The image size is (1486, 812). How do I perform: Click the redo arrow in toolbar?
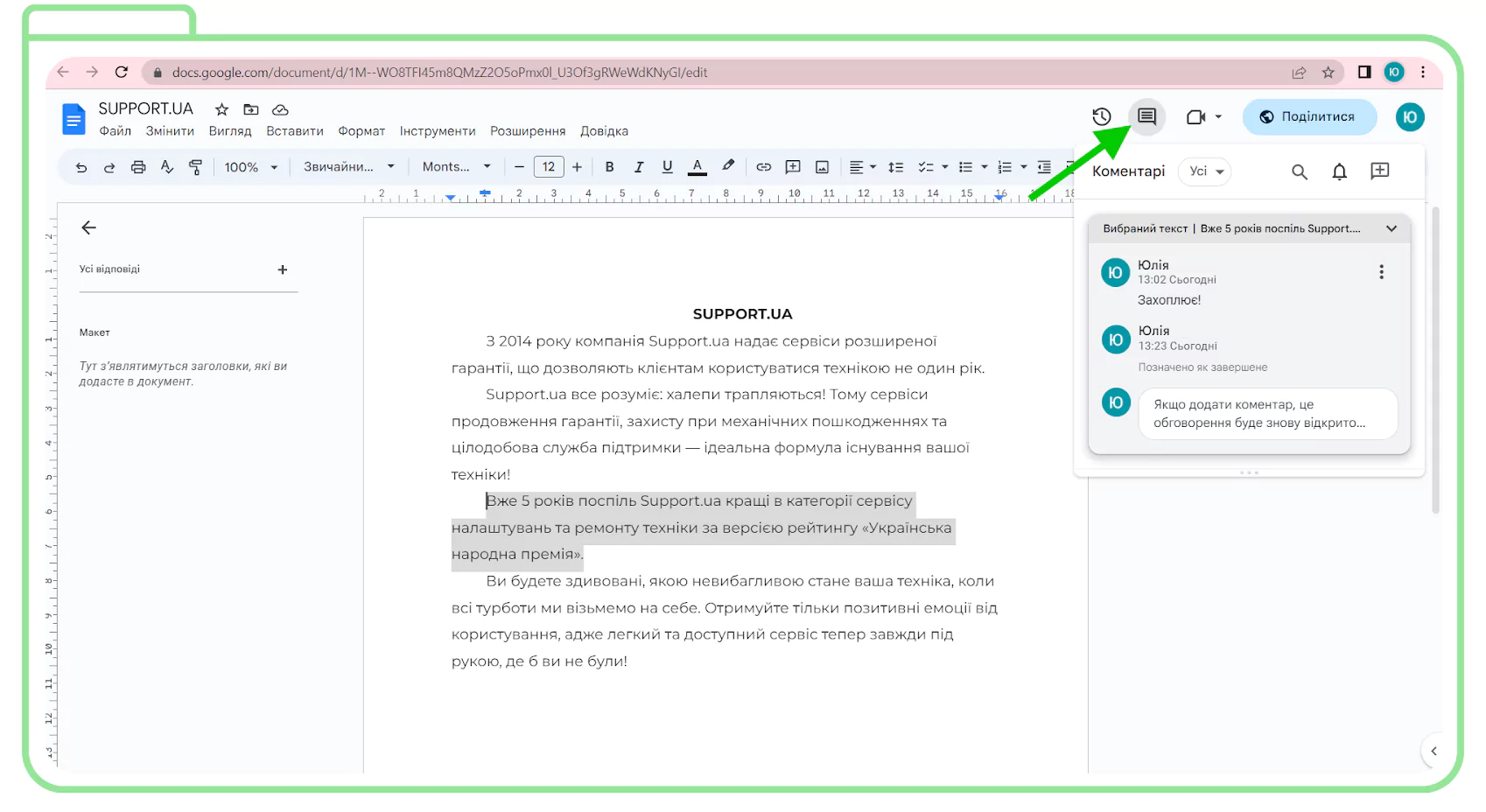(x=109, y=167)
